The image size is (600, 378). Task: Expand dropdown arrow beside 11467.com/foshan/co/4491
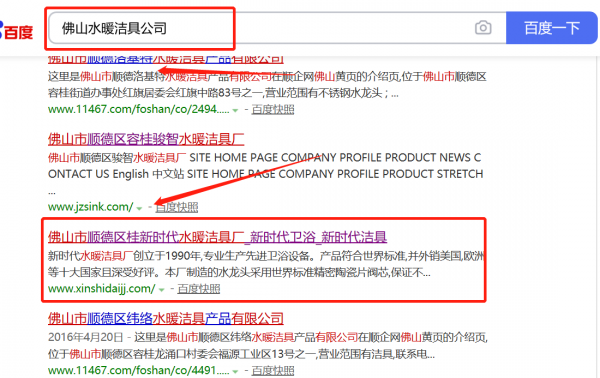[235, 371]
